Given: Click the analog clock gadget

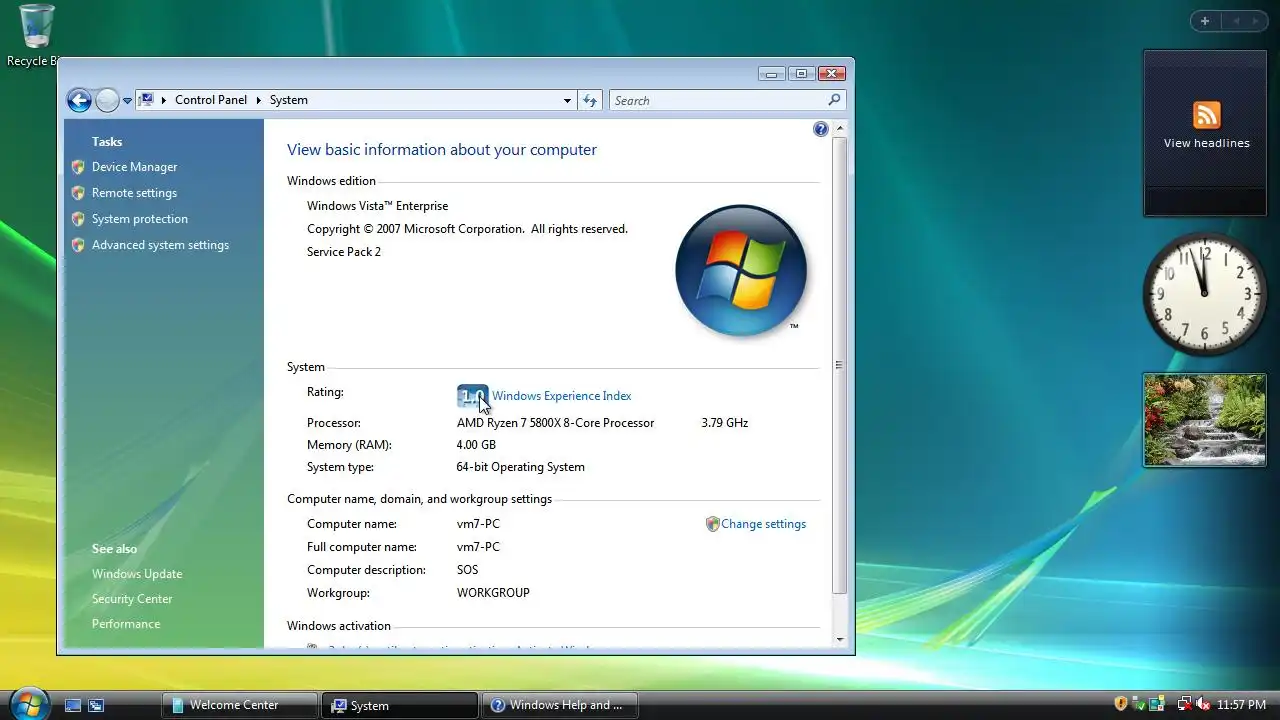Looking at the screenshot, I should pyautogui.click(x=1204, y=294).
